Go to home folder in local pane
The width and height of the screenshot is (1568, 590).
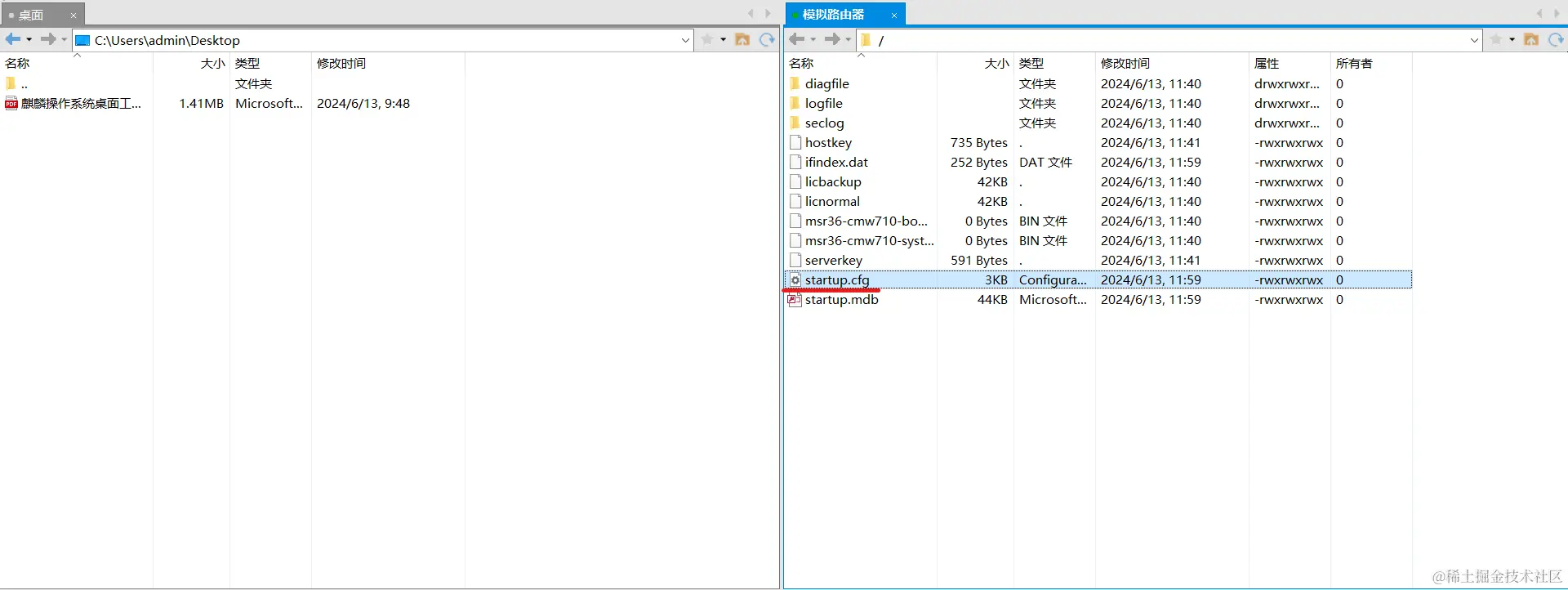point(742,39)
